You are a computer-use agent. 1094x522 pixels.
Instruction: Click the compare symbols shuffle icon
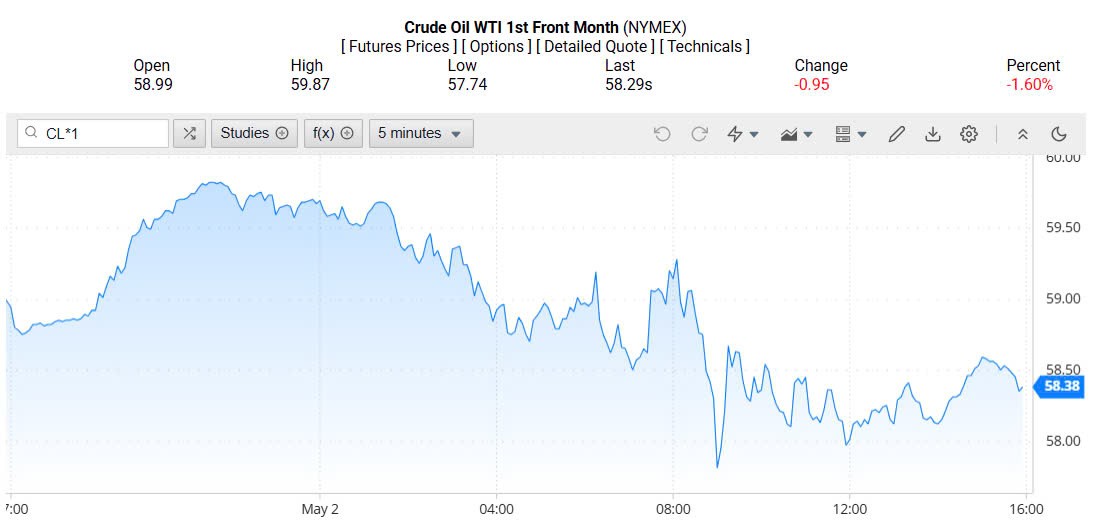pos(189,133)
